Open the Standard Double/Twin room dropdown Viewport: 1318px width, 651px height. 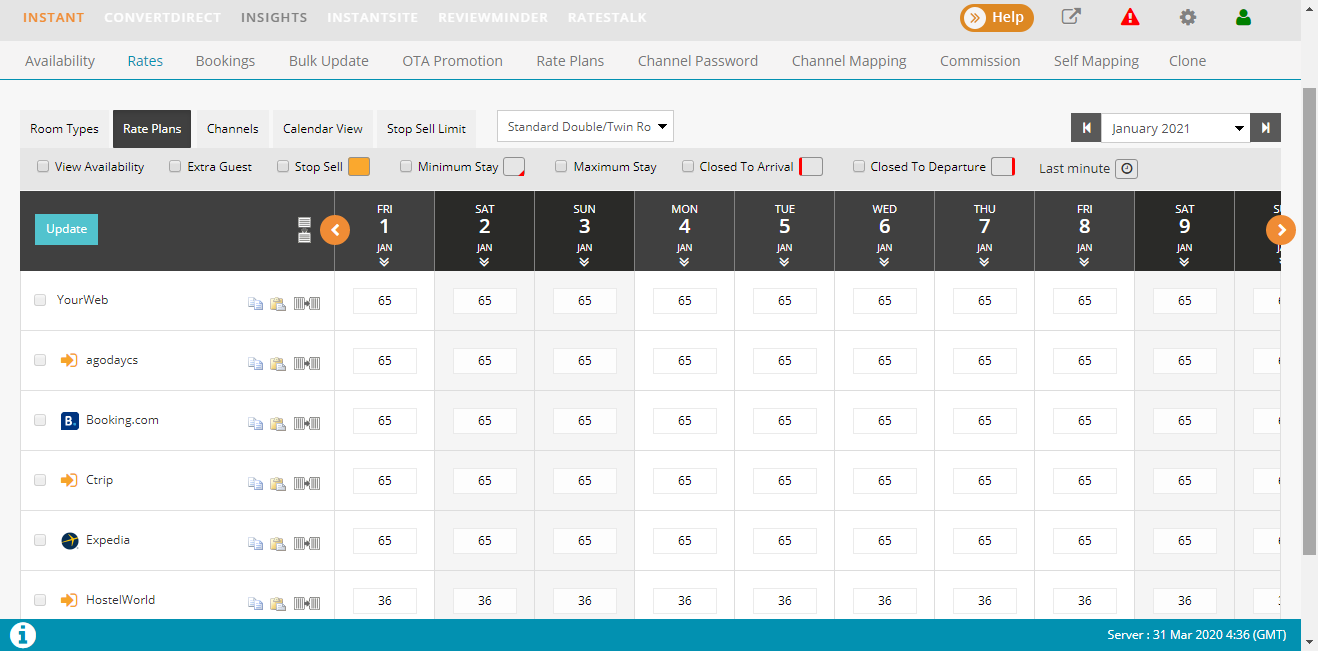tap(585, 127)
